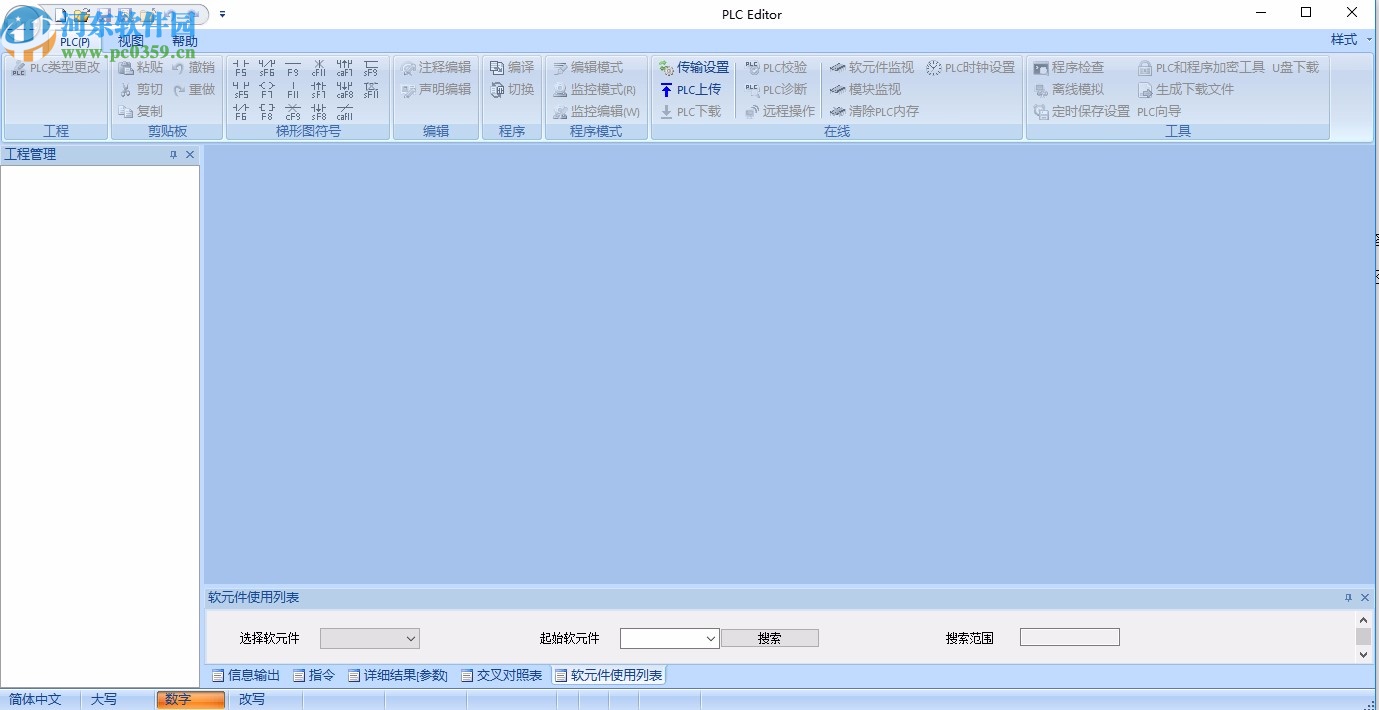Open PLC类型更改 type change tool
The width and height of the screenshot is (1379, 710).
[55, 67]
